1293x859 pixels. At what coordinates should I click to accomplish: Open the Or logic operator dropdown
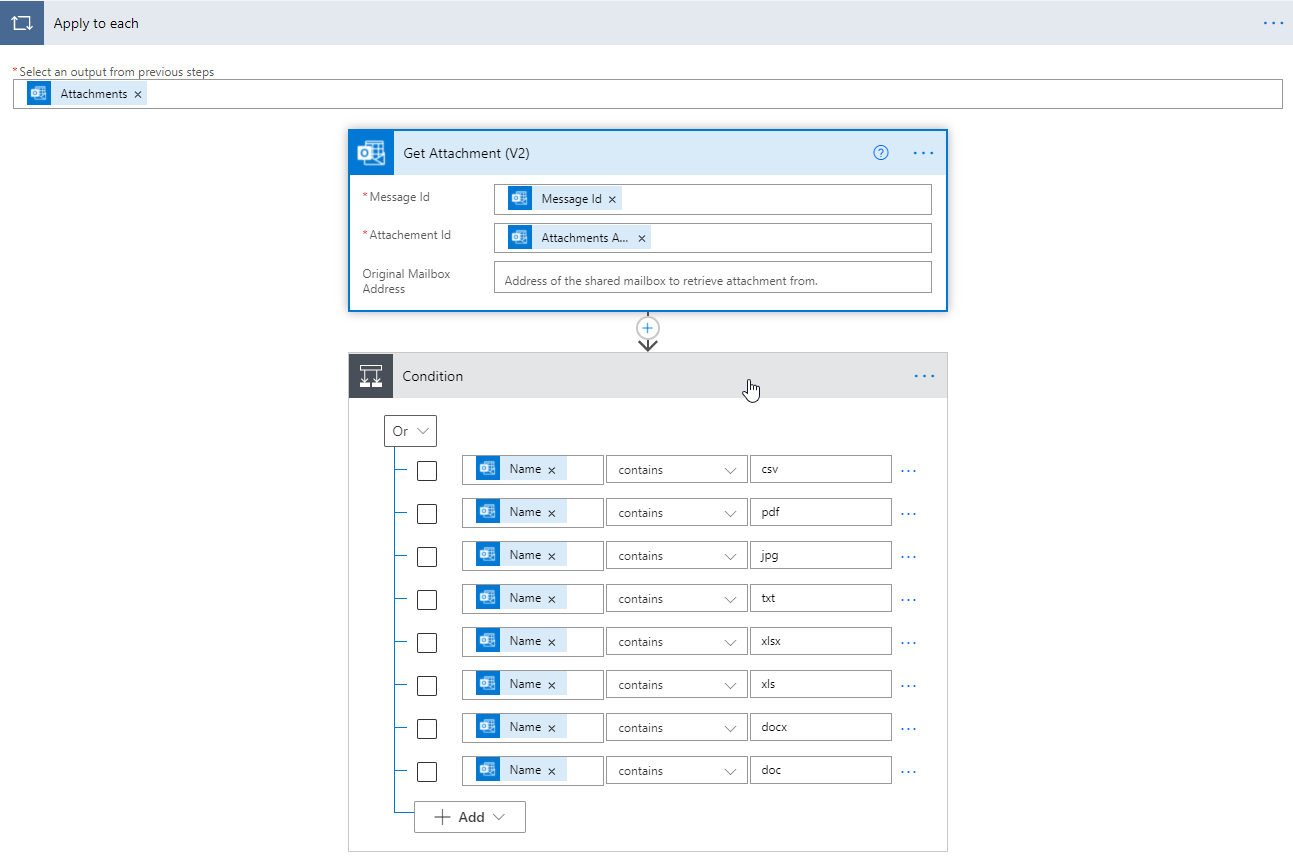410,430
